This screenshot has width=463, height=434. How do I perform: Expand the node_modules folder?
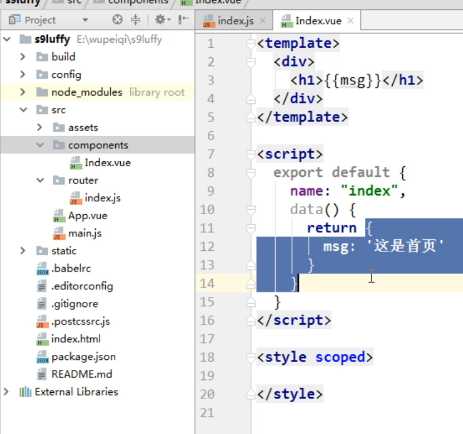coord(23,92)
